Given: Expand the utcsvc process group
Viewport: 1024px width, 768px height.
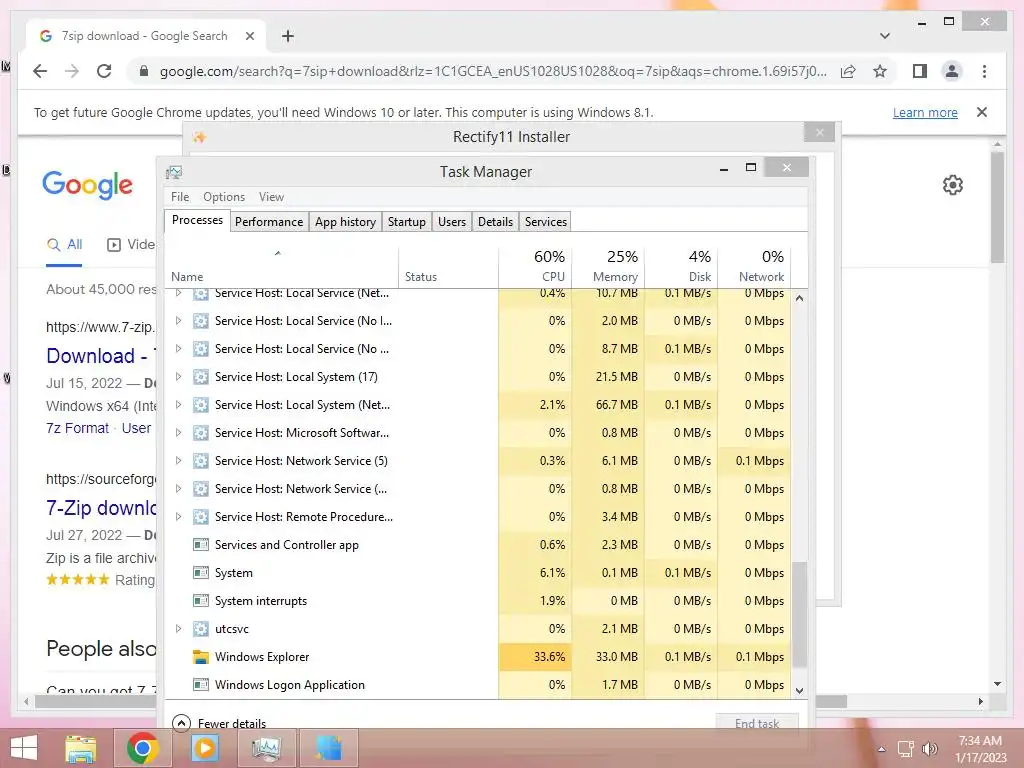Looking at the screenshot, I should (178, 629).
